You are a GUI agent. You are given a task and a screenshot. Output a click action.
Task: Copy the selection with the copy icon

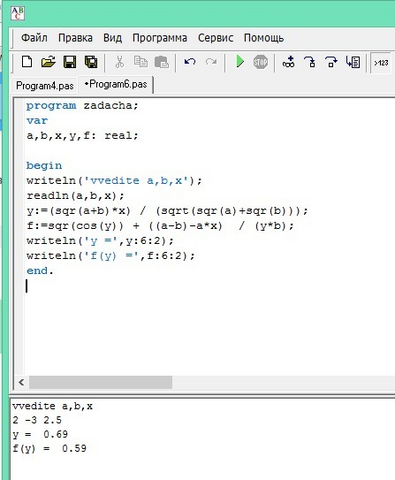pyautogui.click(x=141, y=62)
